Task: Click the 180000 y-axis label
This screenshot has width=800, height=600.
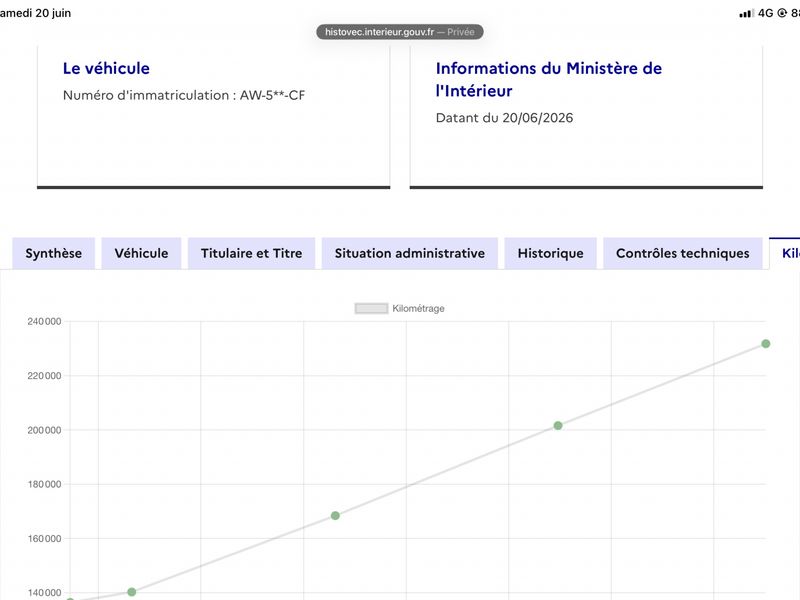Action: pos(44,484)
